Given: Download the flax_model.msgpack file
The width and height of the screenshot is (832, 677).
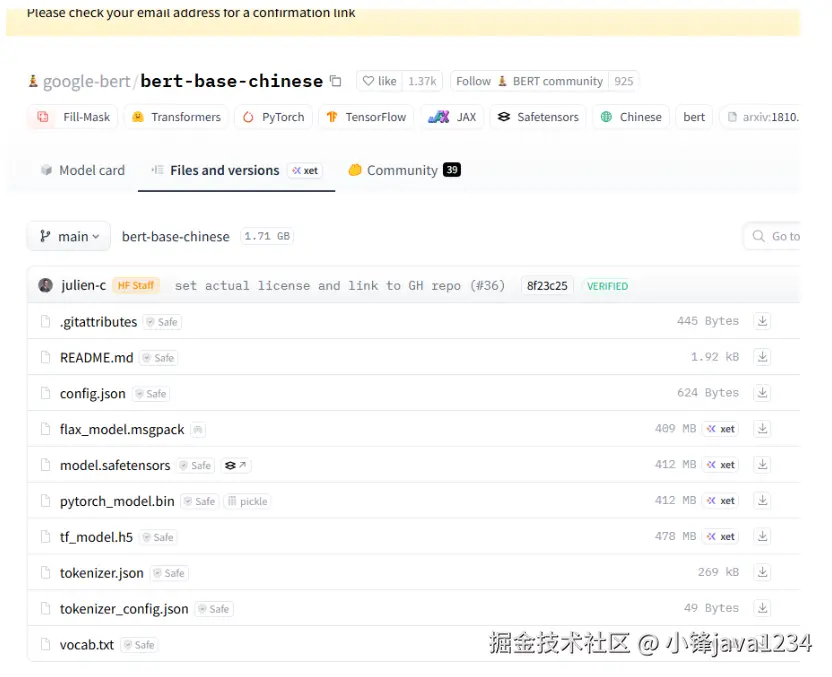Looking at the screenshot, I should 762,429.
